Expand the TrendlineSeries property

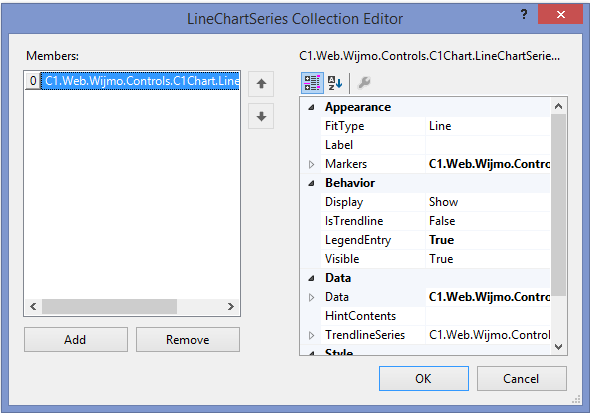(x=311, y=335)
